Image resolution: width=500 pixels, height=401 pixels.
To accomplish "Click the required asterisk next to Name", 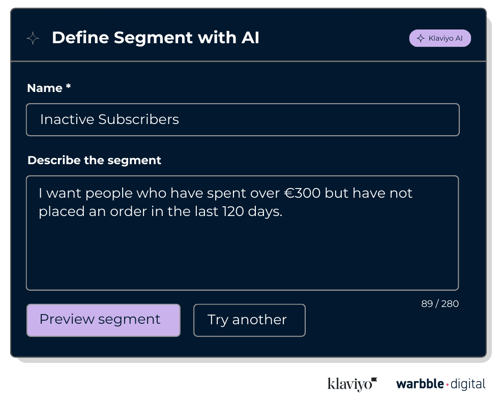I will [68, 86].
